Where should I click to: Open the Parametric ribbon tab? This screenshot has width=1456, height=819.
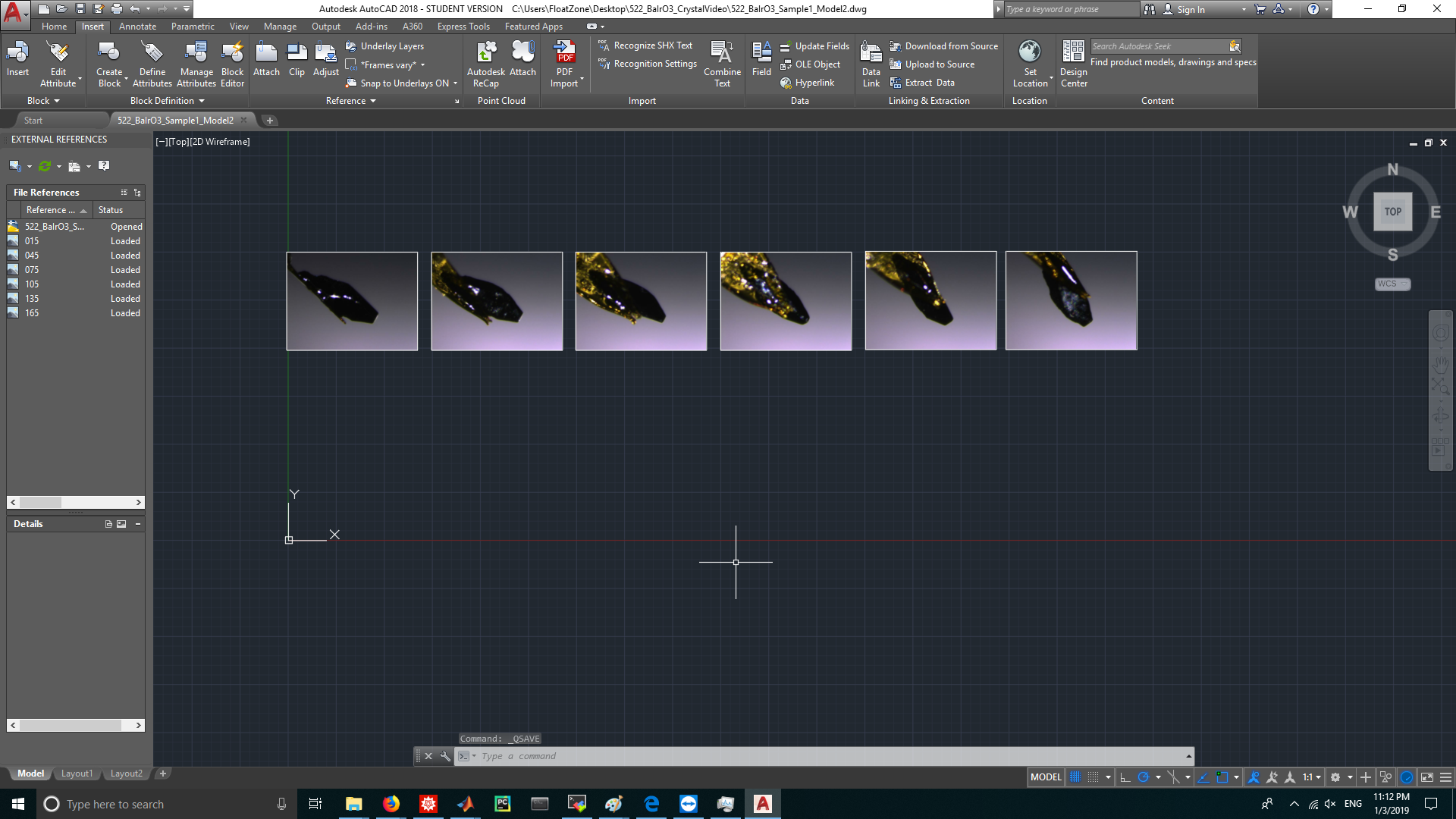pos(193,27)
